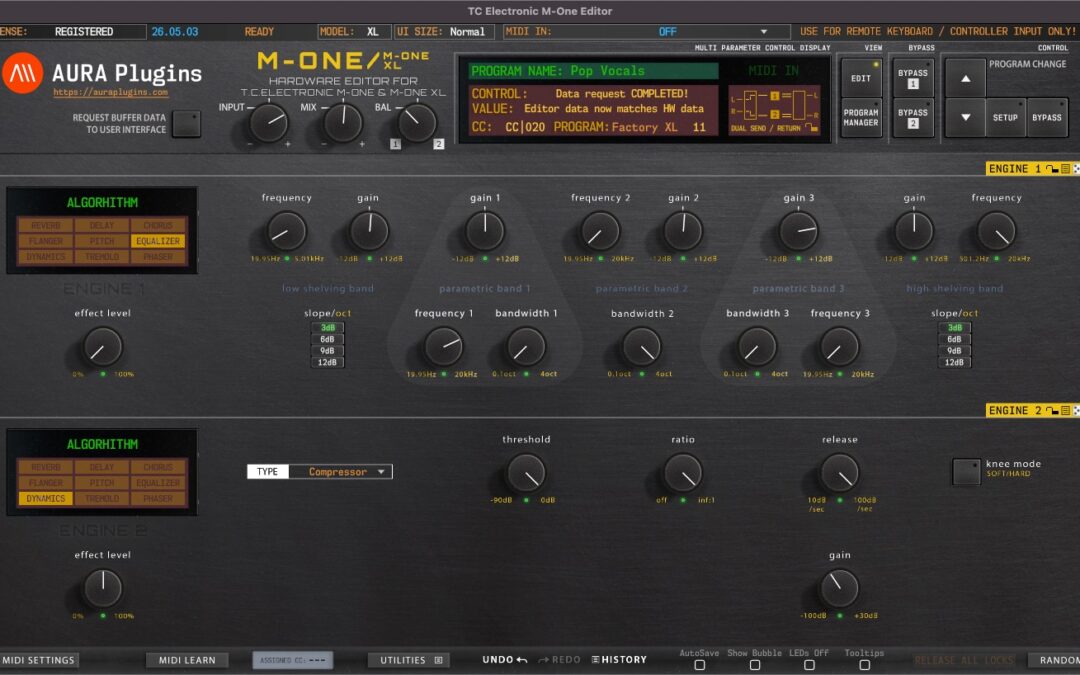Screen dimensions: 1080x675
Task: Open the MODEL XL selector
Action: [354, 32]
